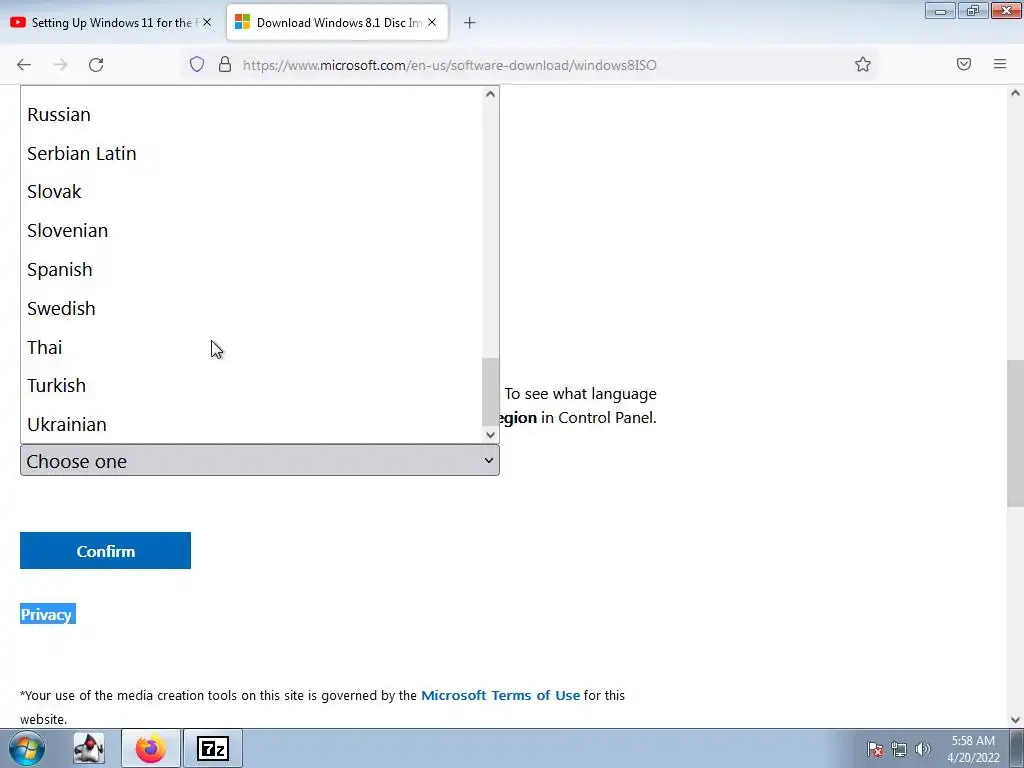
Task: Open the Action Center flag tray icon
Action: (x=875, y=749)
